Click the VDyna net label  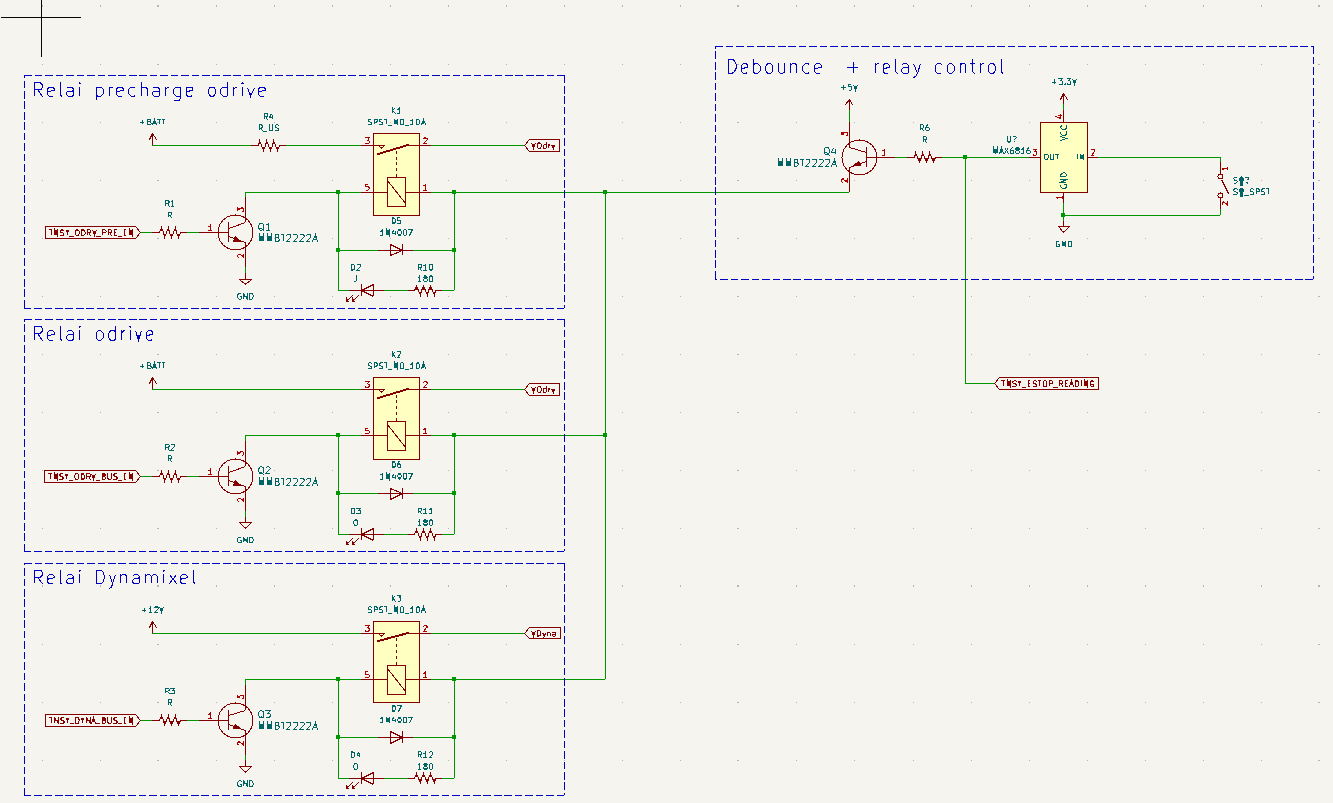pos(545,633)
